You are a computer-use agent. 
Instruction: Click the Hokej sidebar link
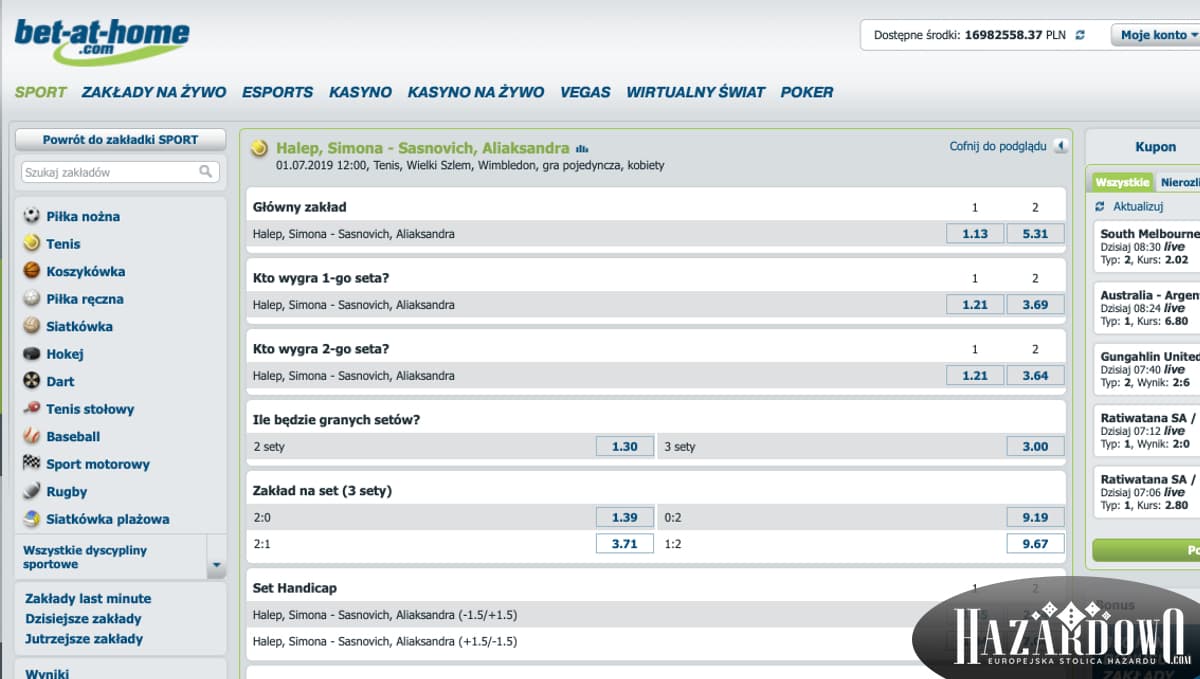pos(65,354)
